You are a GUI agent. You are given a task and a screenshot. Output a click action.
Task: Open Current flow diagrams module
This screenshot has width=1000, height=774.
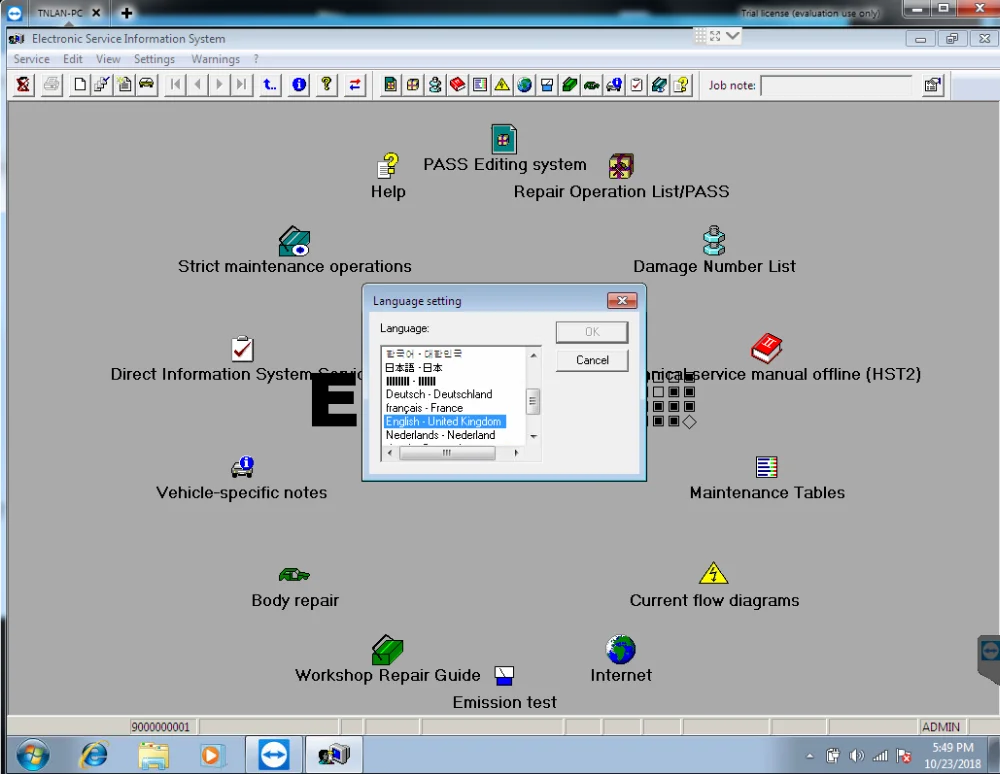click(713, 573)
